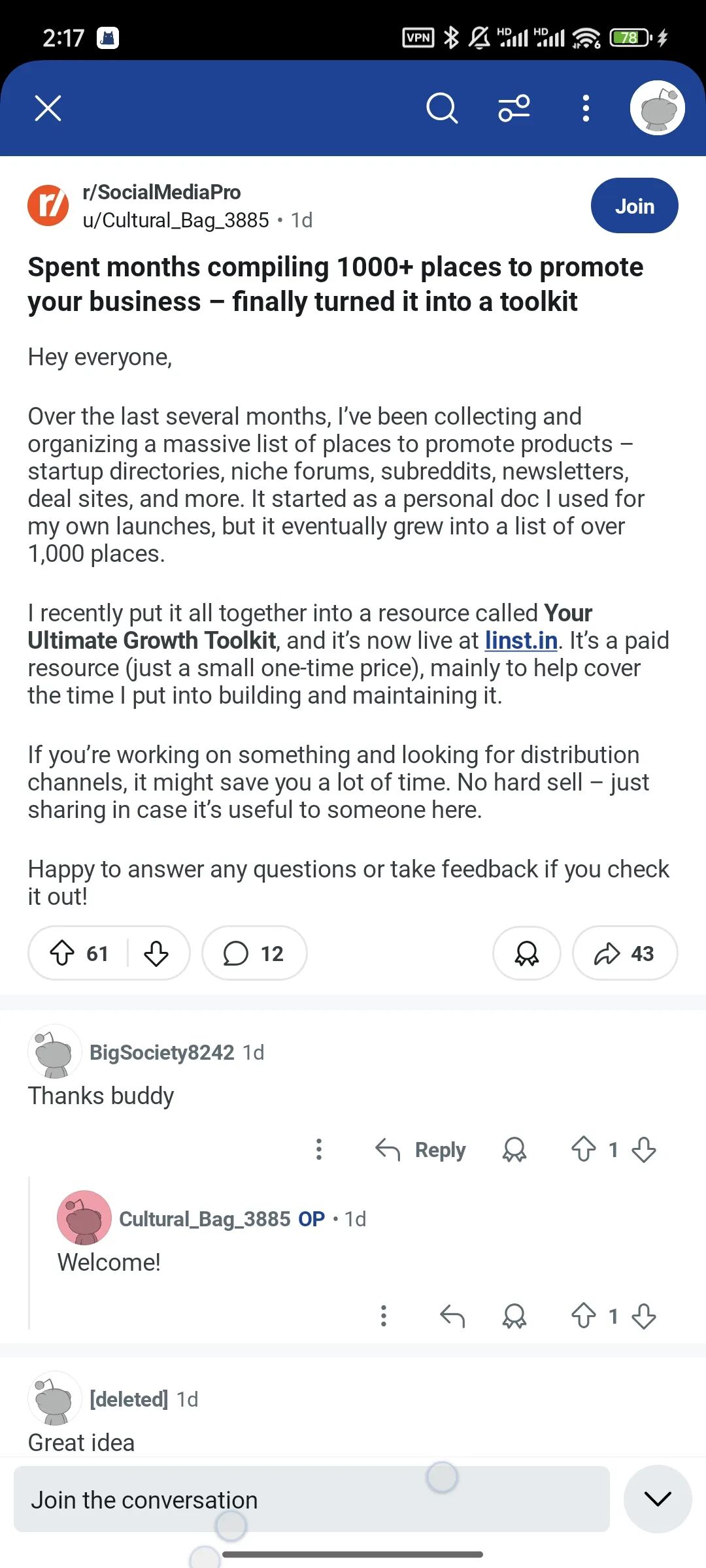Expand the chevron beside Join the conversation
Viewport: 706px width, 1568px height.
click(x=658, y=1499)
